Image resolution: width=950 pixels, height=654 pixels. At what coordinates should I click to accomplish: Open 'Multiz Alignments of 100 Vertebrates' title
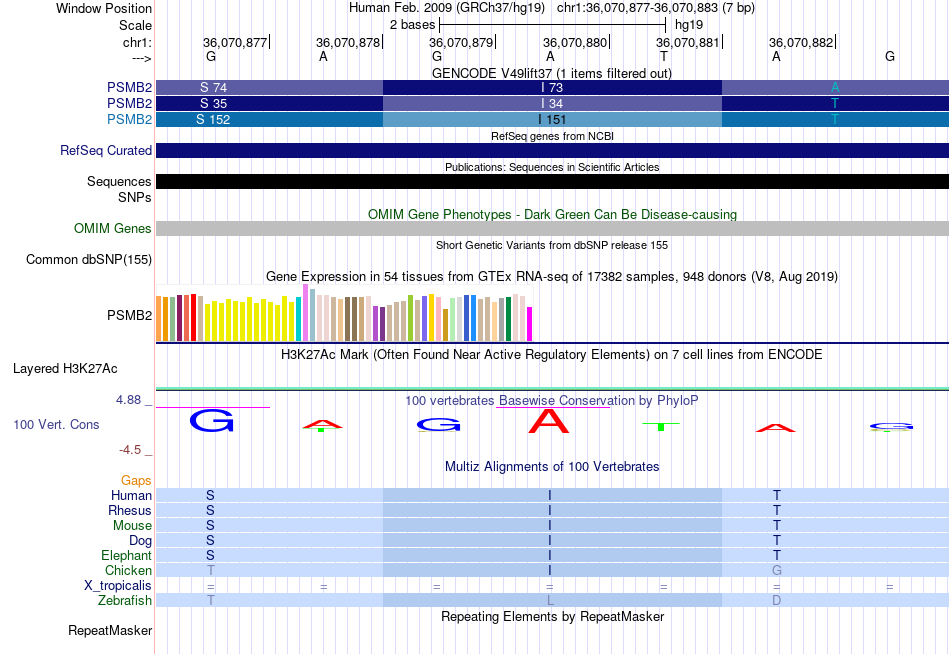click(552, 467)
